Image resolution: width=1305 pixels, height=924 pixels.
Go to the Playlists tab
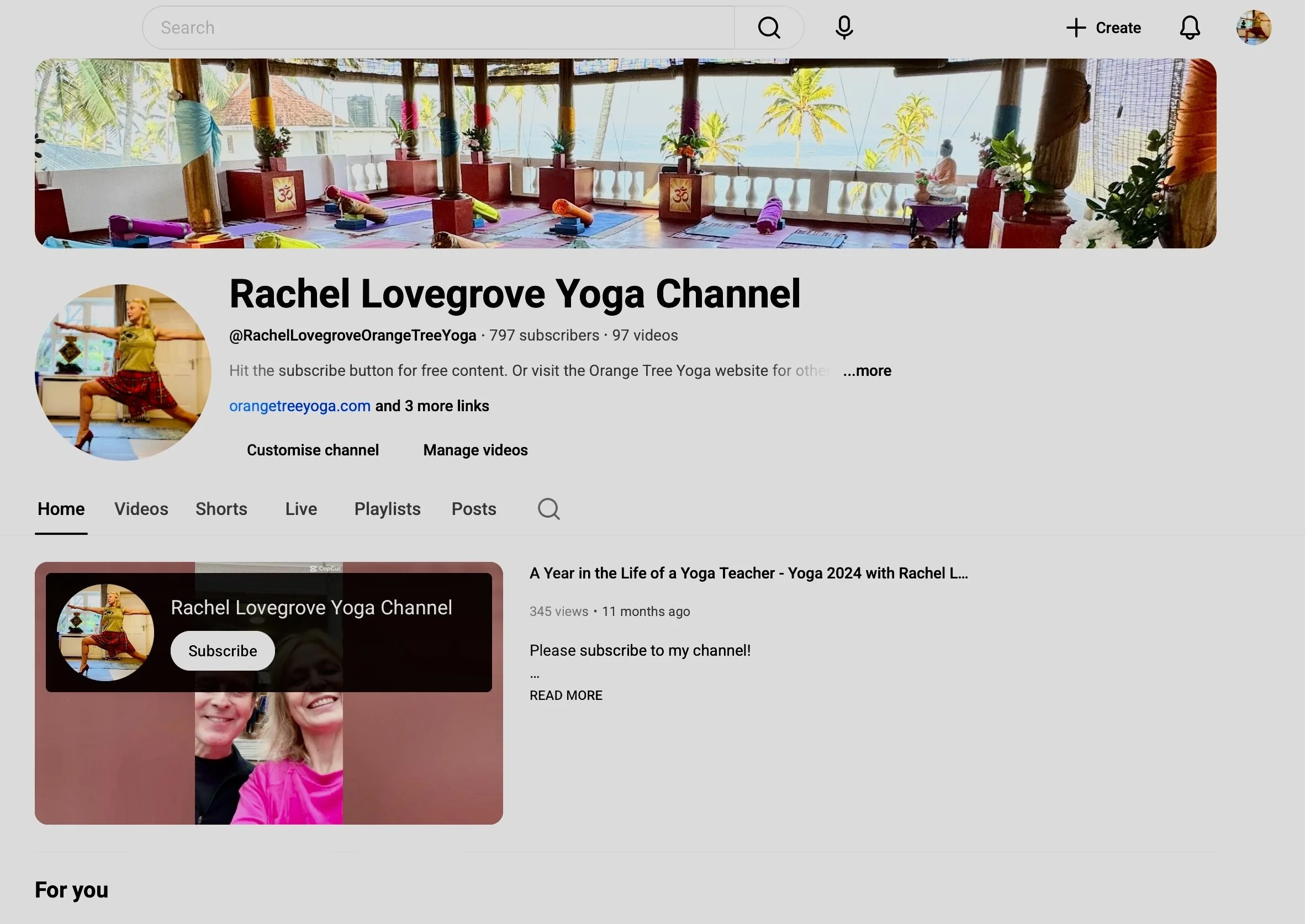[x=387, y=509]
